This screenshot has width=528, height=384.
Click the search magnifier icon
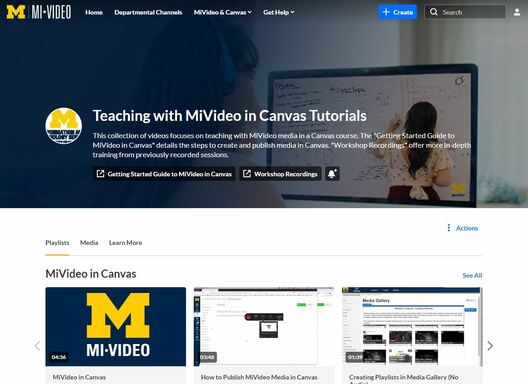pyautogui.click(x=434, y=12)
